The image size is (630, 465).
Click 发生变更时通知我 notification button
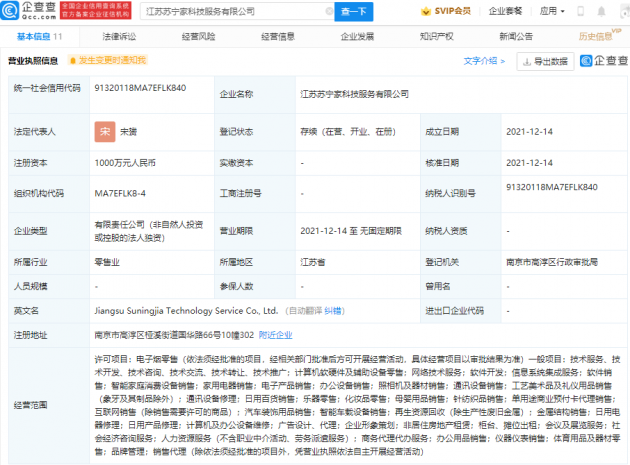108,60
